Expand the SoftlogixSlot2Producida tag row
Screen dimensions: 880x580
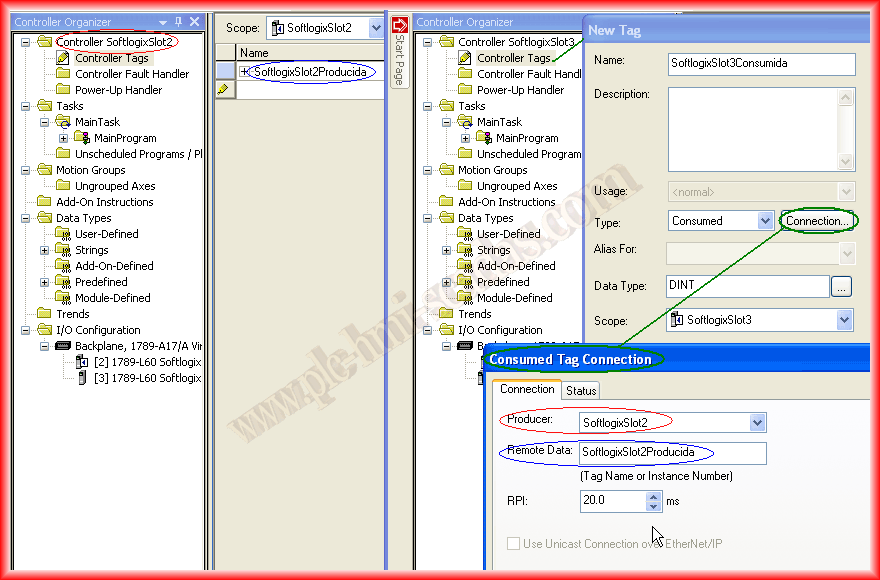(x=245, y=72)
